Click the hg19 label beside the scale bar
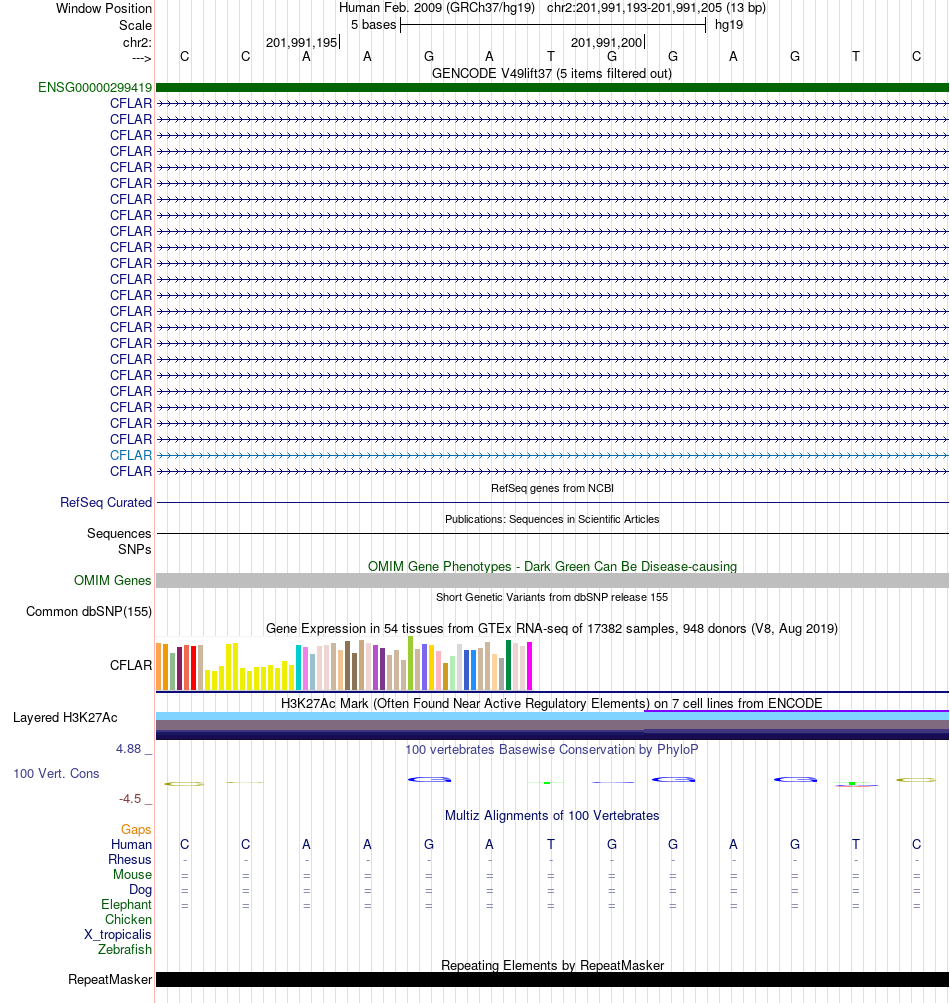Image resolution: width=950 pixels, height=1003 pixels. [729, 25]
